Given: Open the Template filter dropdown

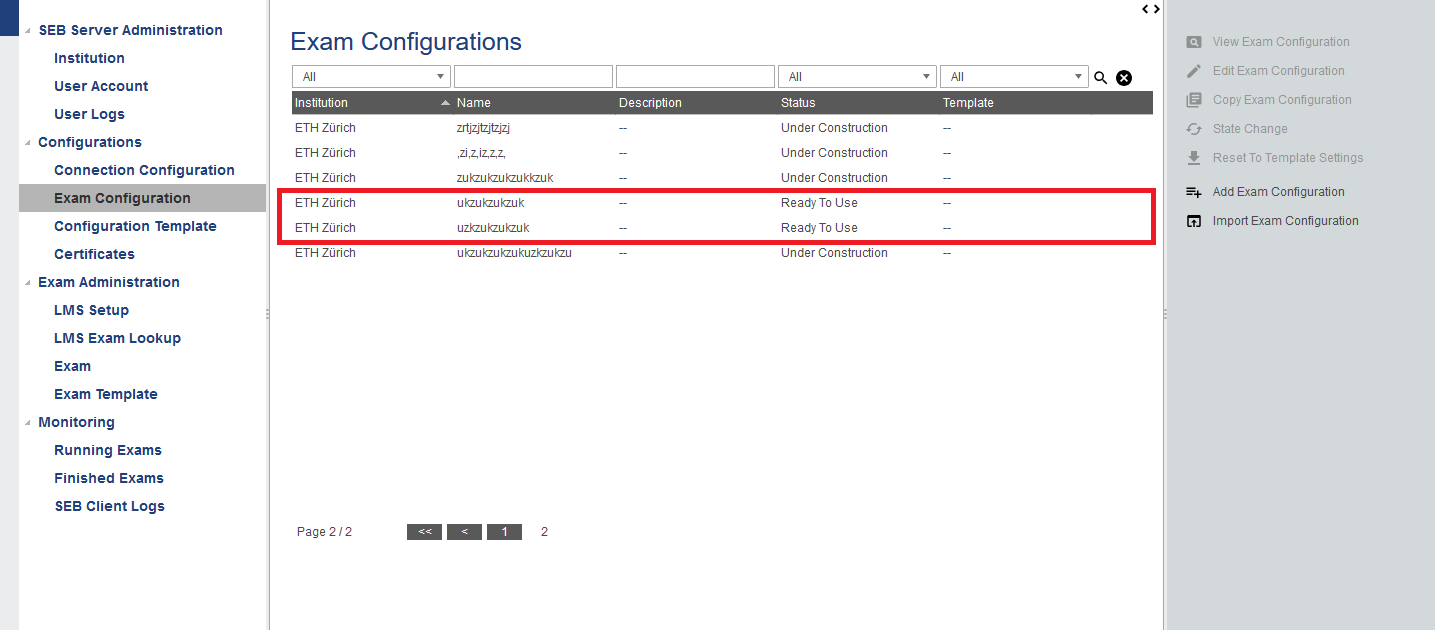Looking at the screenshot, I should click(1014, 77).
